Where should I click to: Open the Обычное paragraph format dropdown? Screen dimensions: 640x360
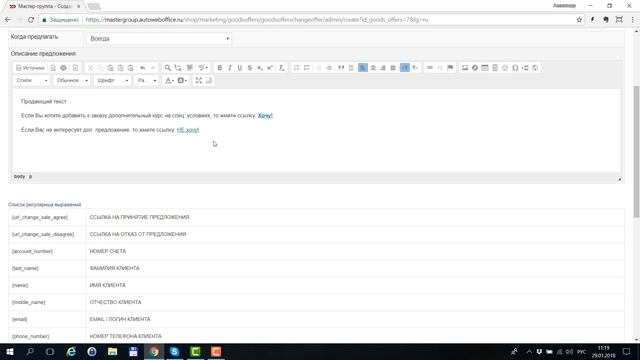pyautogui.click(x=72, y=80)
